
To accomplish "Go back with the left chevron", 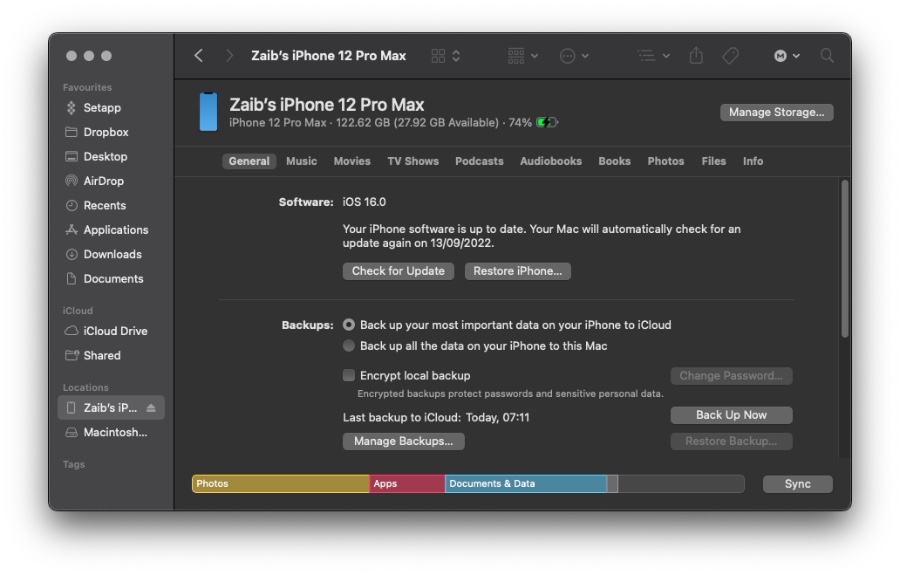I will (199, 56).
